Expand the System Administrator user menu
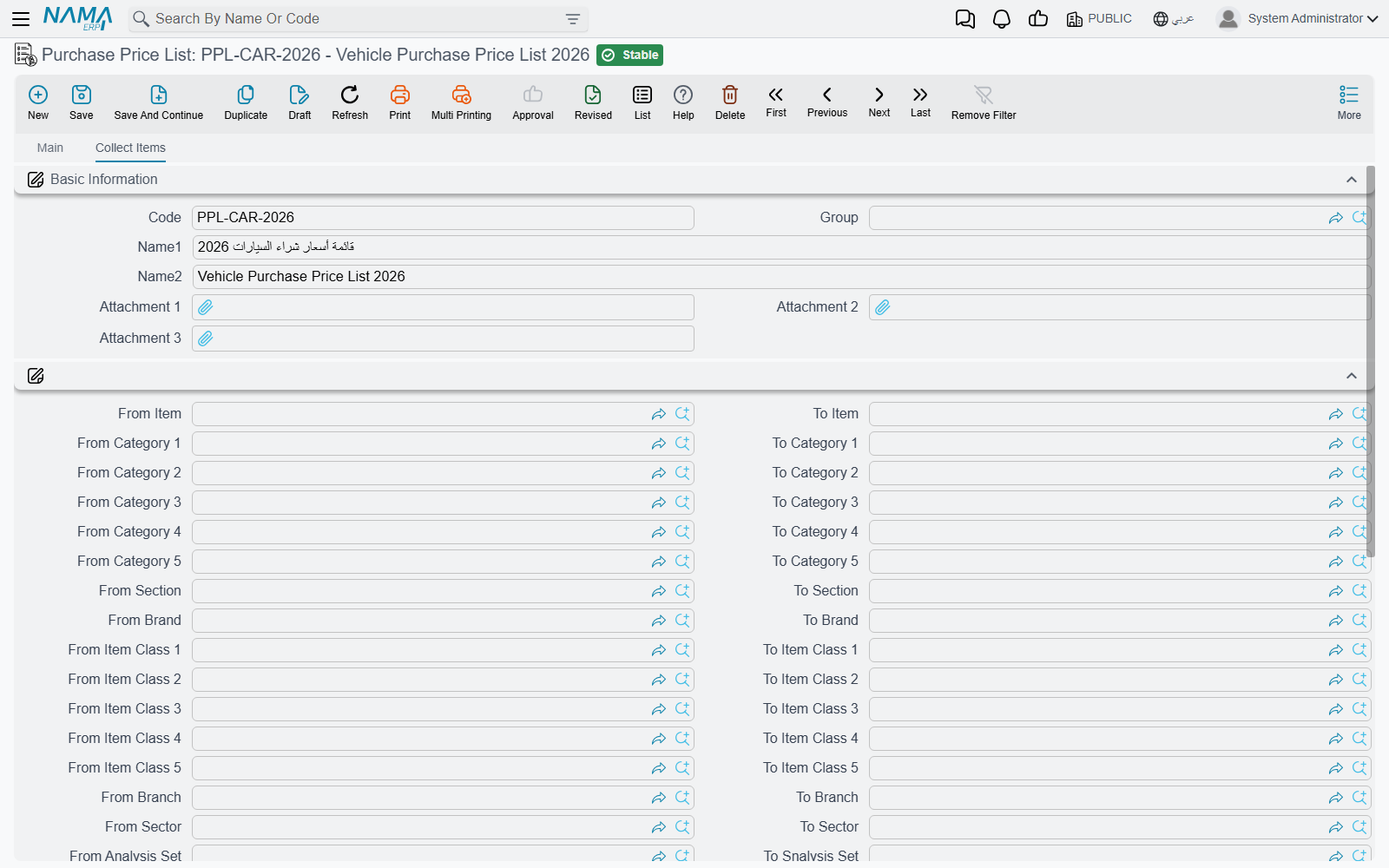The height and width of the screenshot is (868, 1389). [1298, 19]
